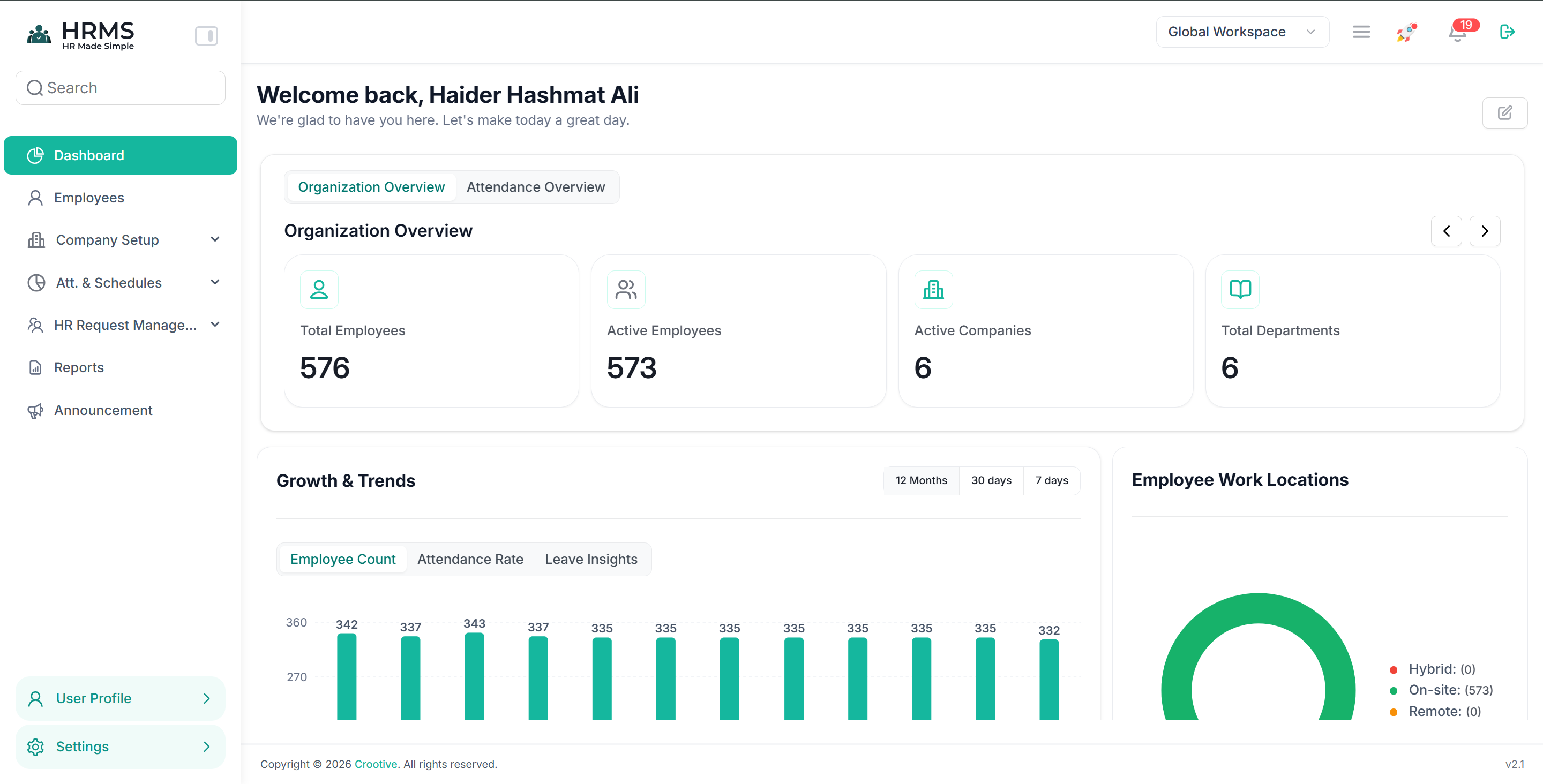Switch to Leave Insights tab
This screenshot has width=1543, height=784.
pyautogui.click(x=590, y=560)
